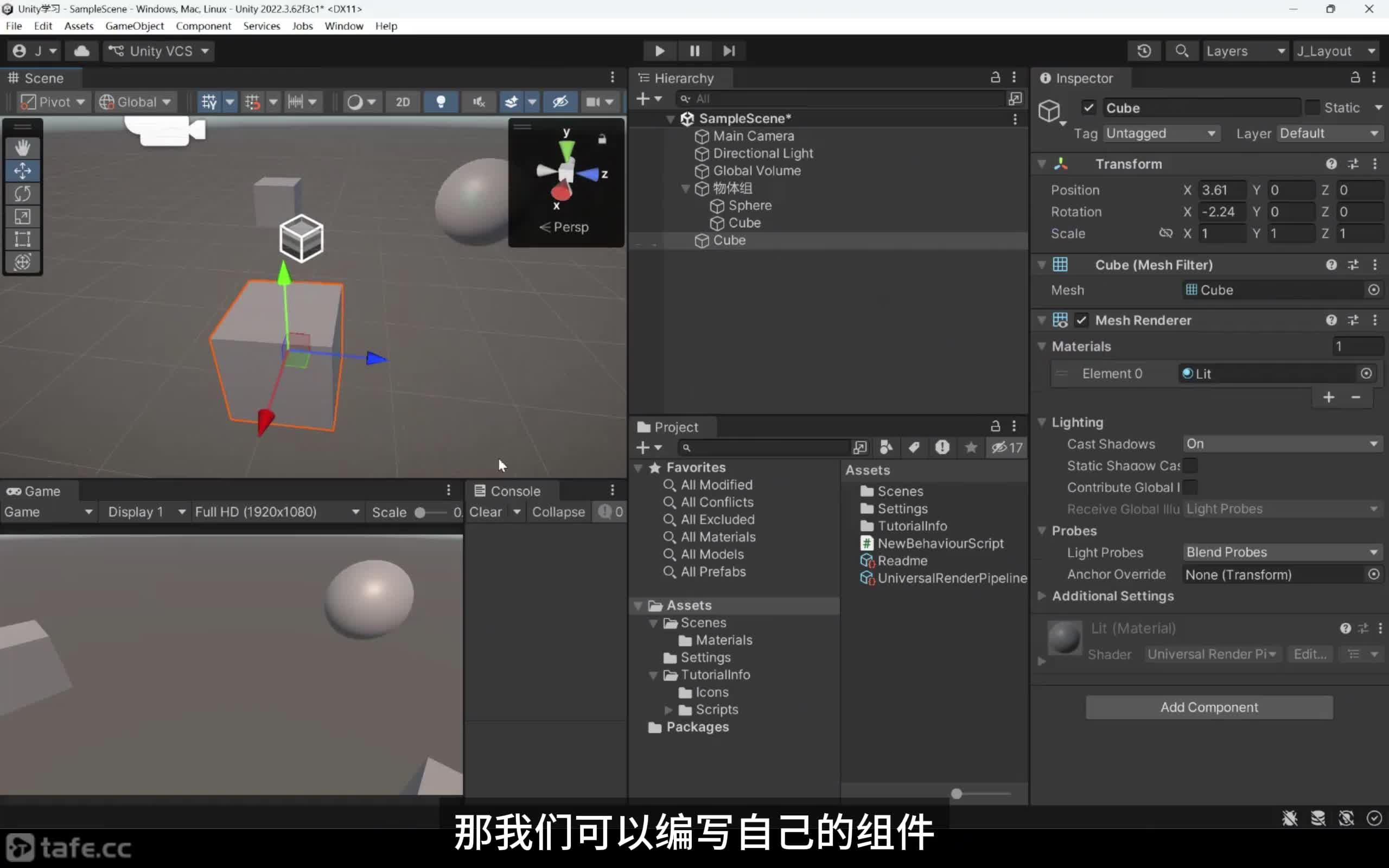Expand Additional Settings section
This screenshot has height=868, width=1389.
[1041, 596]
